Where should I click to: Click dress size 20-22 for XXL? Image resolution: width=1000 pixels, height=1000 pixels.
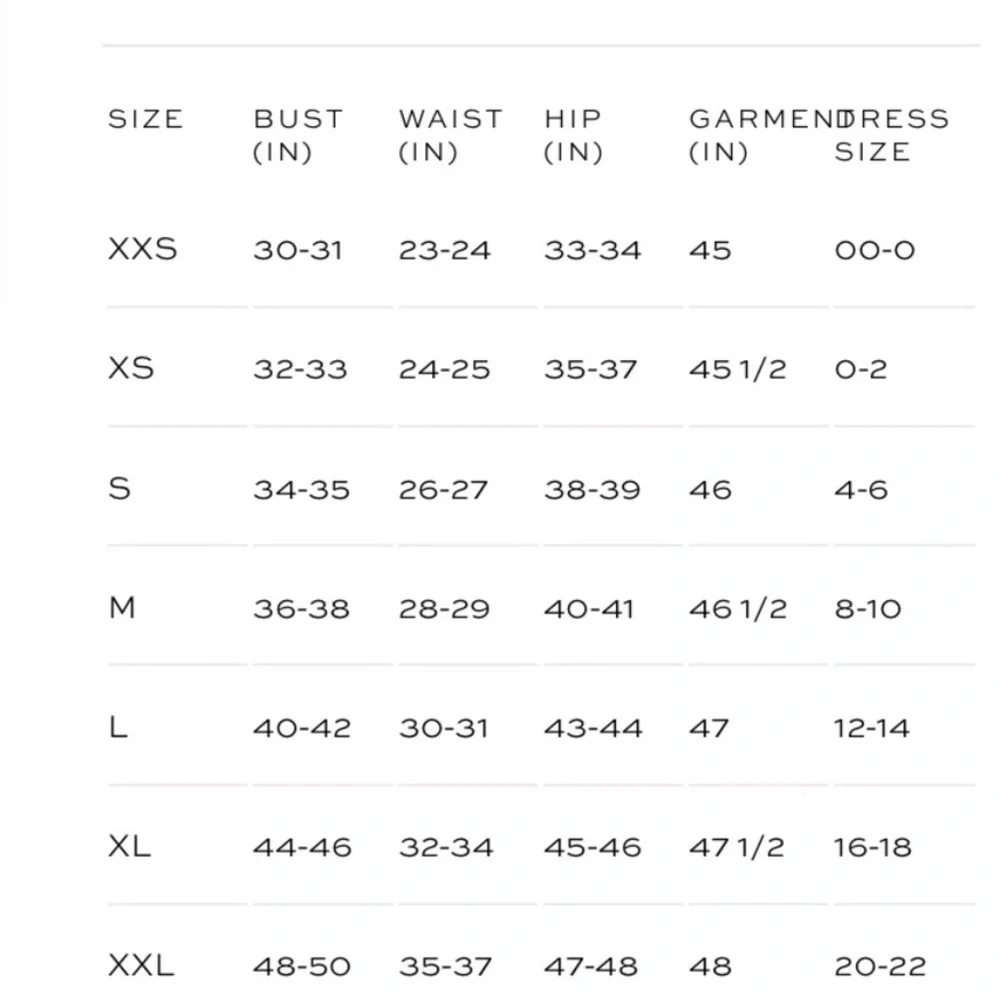880,967
